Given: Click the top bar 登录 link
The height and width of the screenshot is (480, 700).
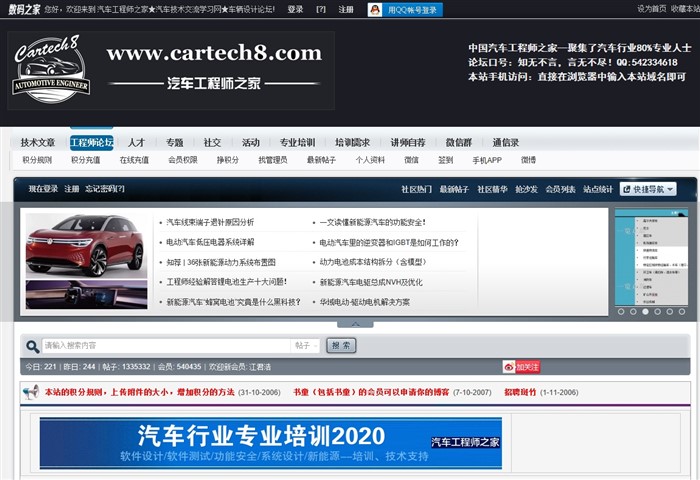Looking at the screenshot, I should pos(295,9).
